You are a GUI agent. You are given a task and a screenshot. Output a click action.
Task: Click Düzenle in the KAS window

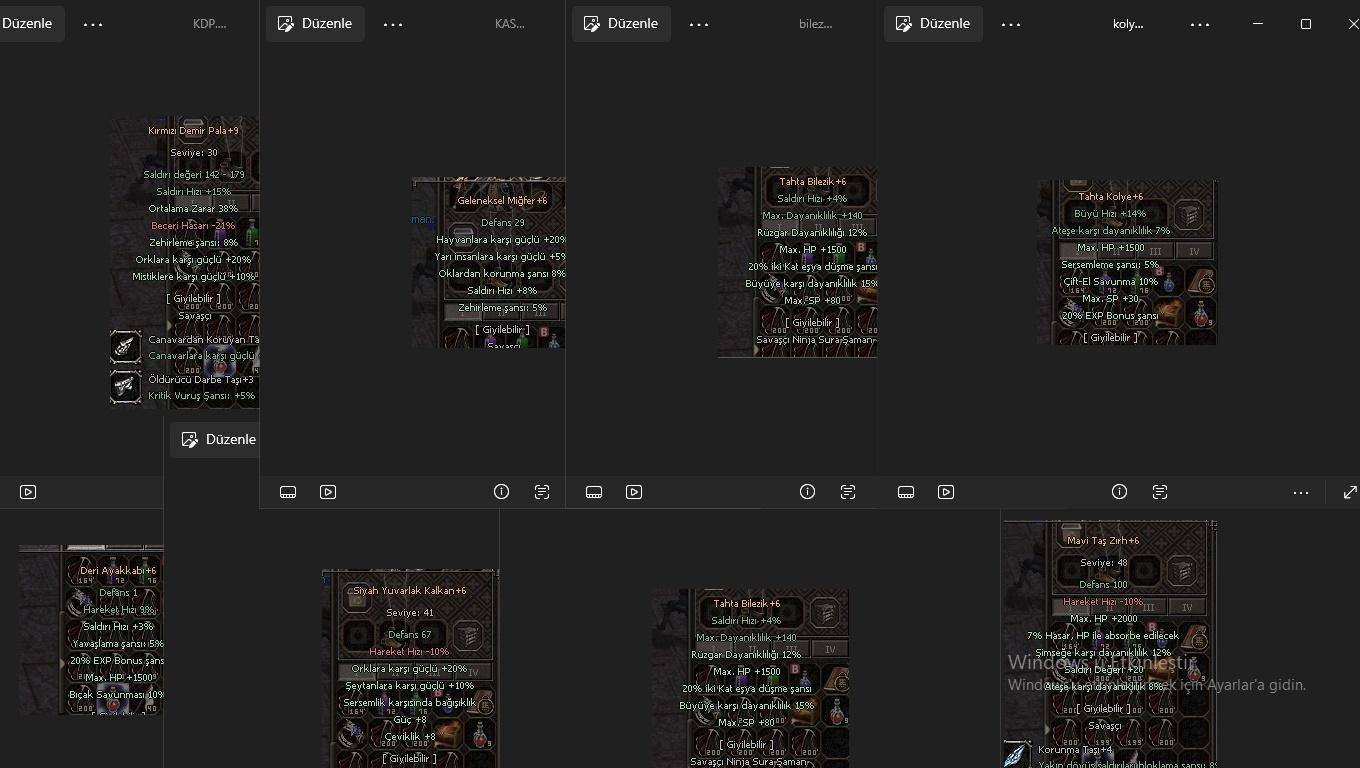coord(315,23)
